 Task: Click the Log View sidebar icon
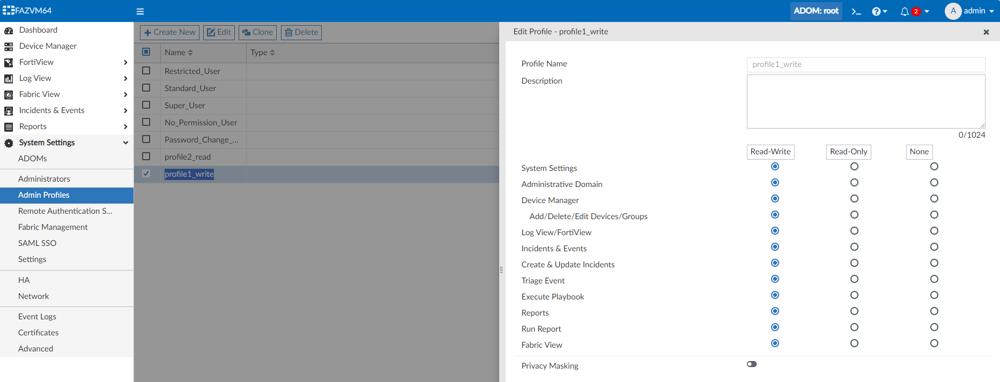(x=8, y=78)
